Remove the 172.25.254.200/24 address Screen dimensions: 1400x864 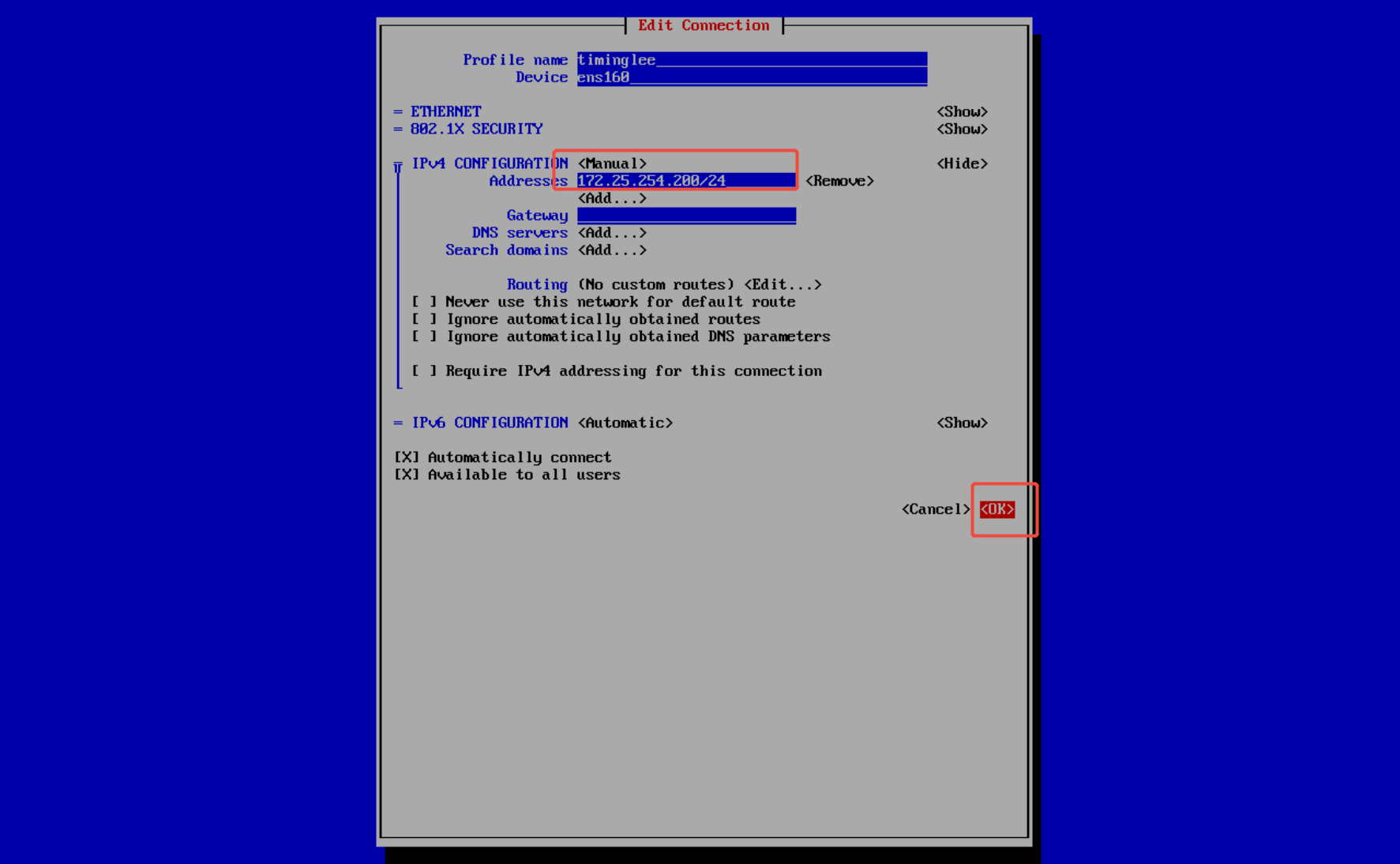[x=839, y=181]
